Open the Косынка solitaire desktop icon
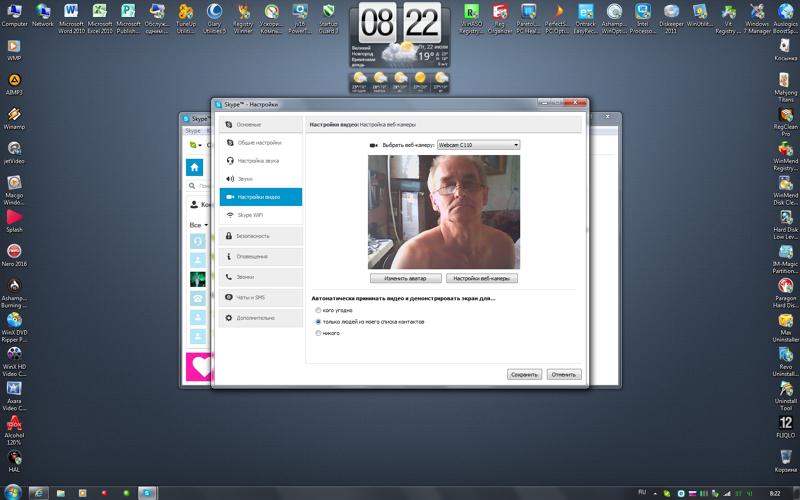Viewport: 800px width, 500px height. tap(785, 50)
